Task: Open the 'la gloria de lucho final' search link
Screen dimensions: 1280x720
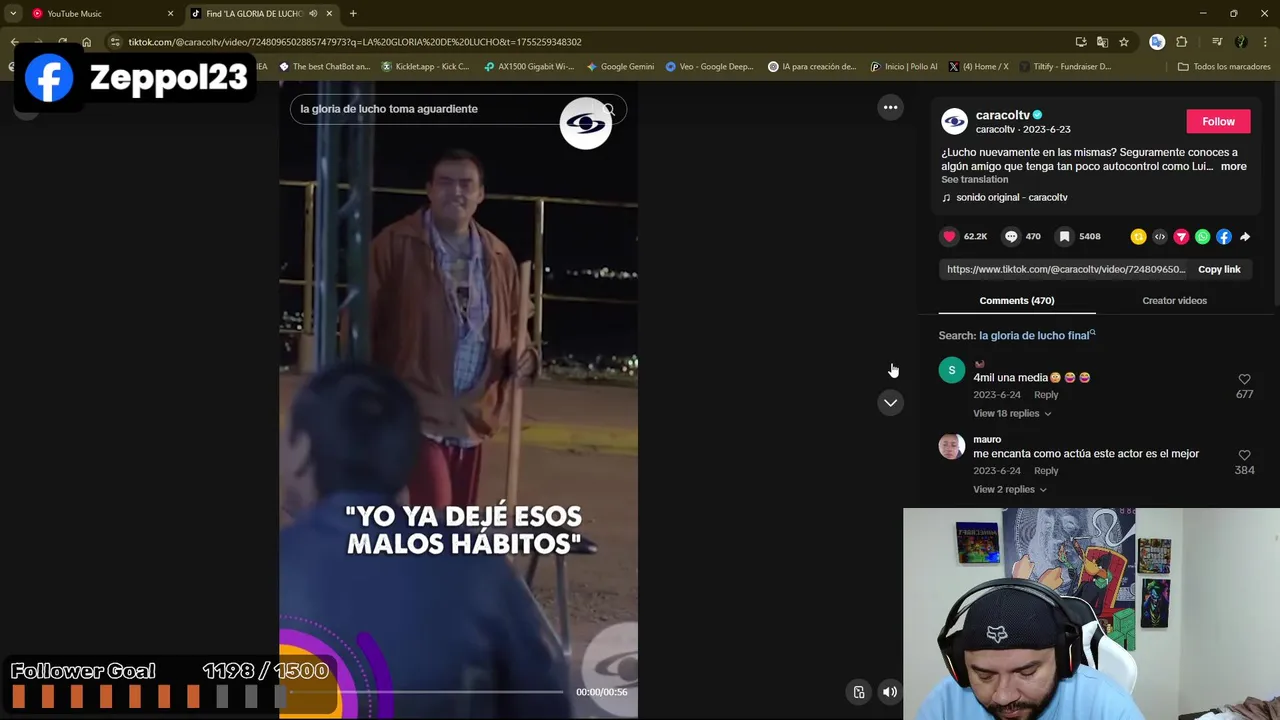Action: tap(1037, 335)
